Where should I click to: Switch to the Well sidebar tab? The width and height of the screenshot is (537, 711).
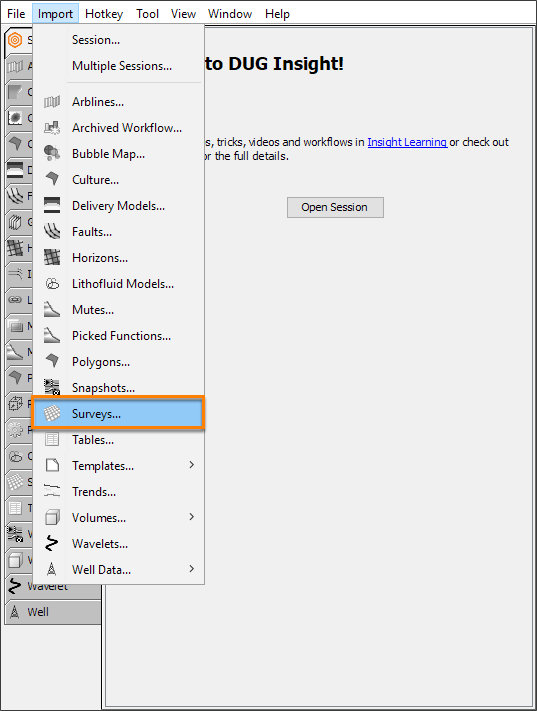click(x=53, y=612)
